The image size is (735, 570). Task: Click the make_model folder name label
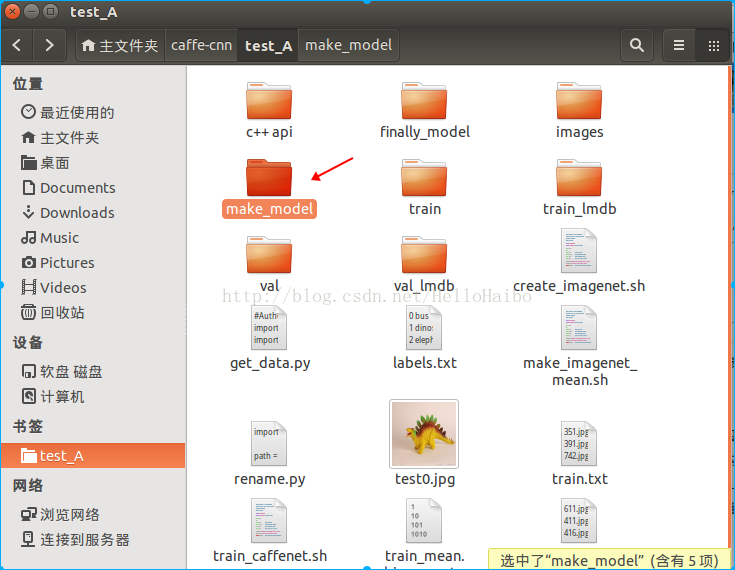(270, 209)
